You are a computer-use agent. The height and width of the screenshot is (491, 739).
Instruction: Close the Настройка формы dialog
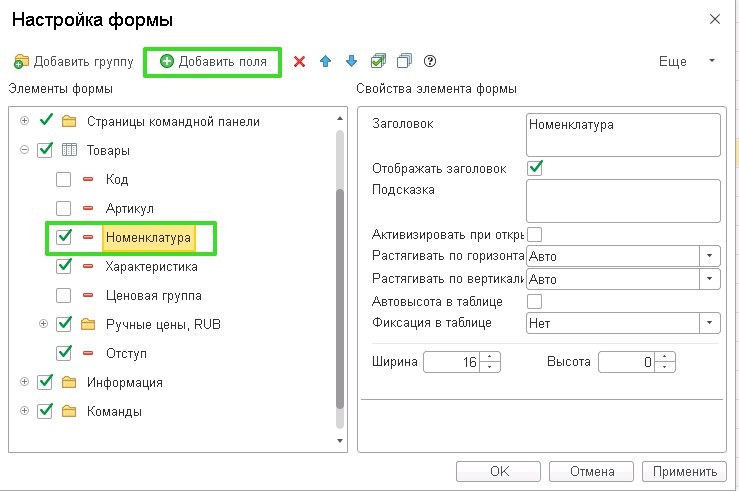714,19
